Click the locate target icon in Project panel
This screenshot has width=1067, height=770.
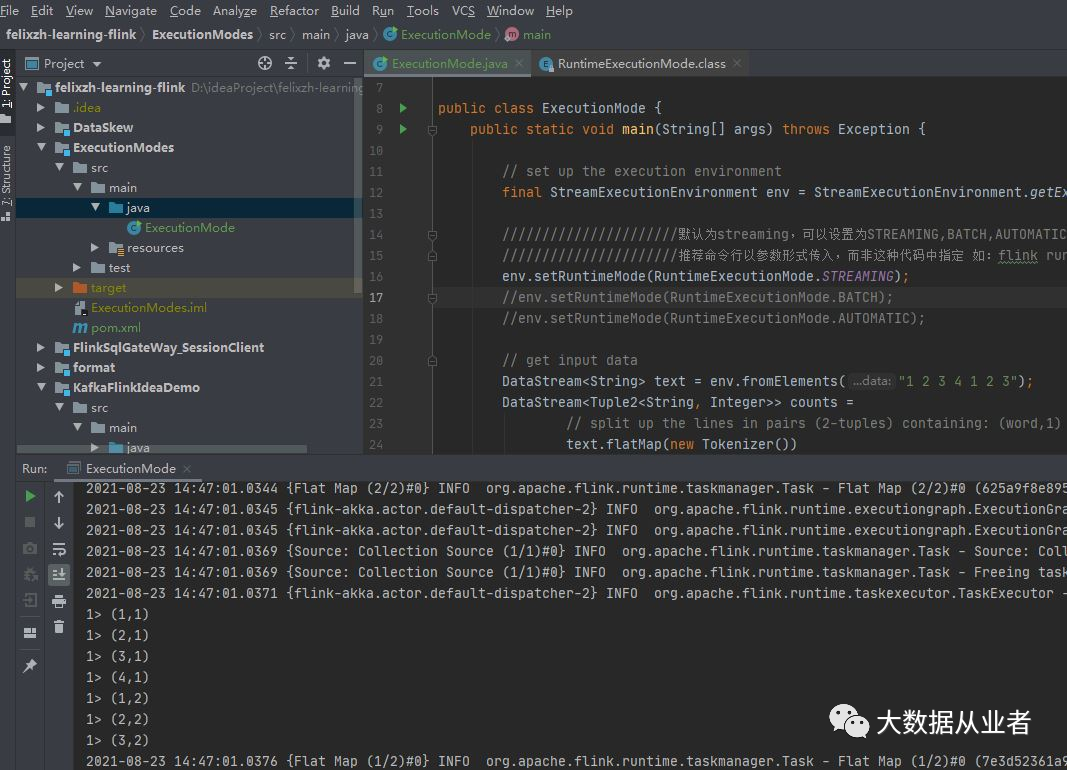coord(265,63)
